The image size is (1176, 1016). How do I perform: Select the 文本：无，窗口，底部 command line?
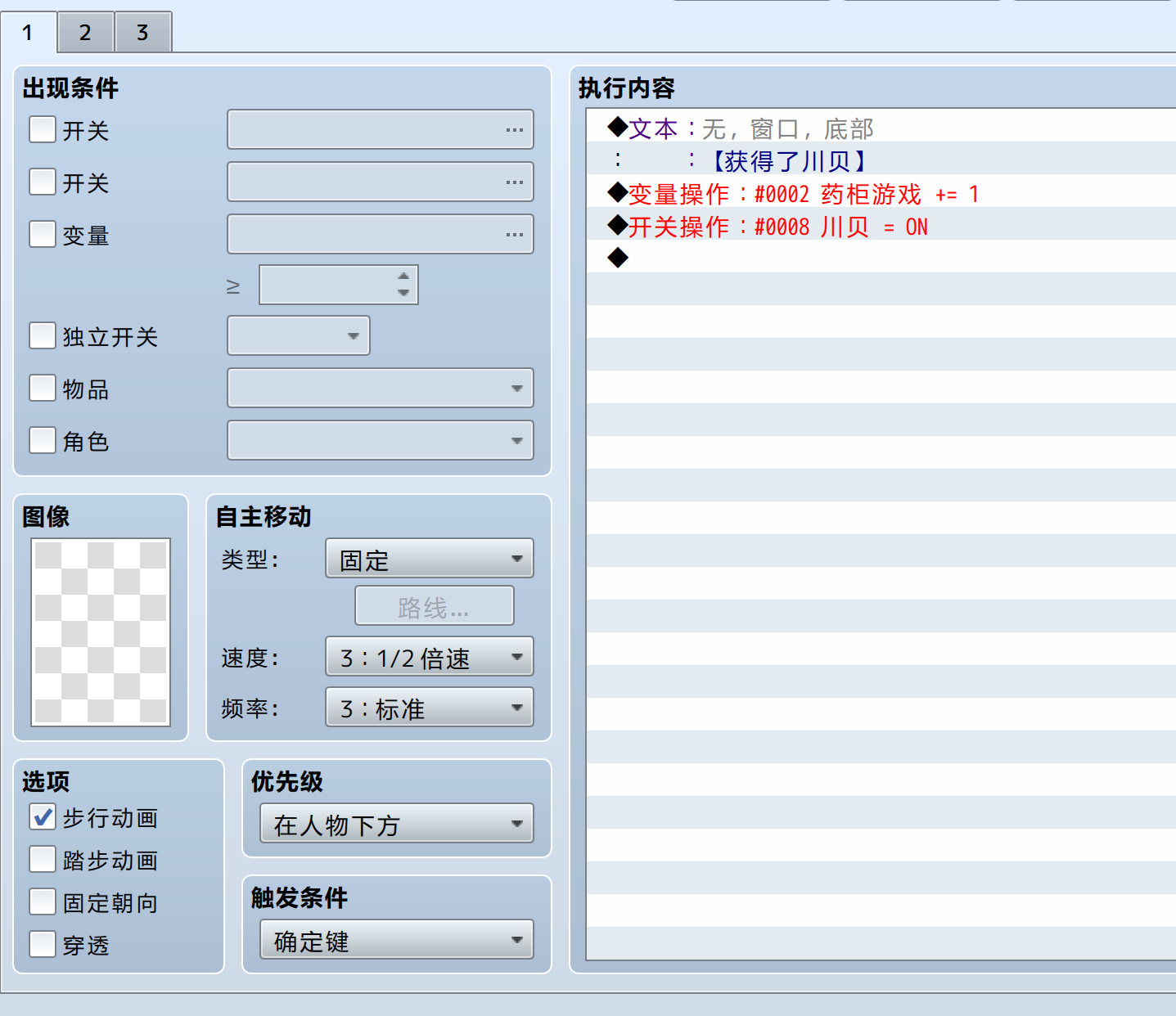tap(881, 126)
